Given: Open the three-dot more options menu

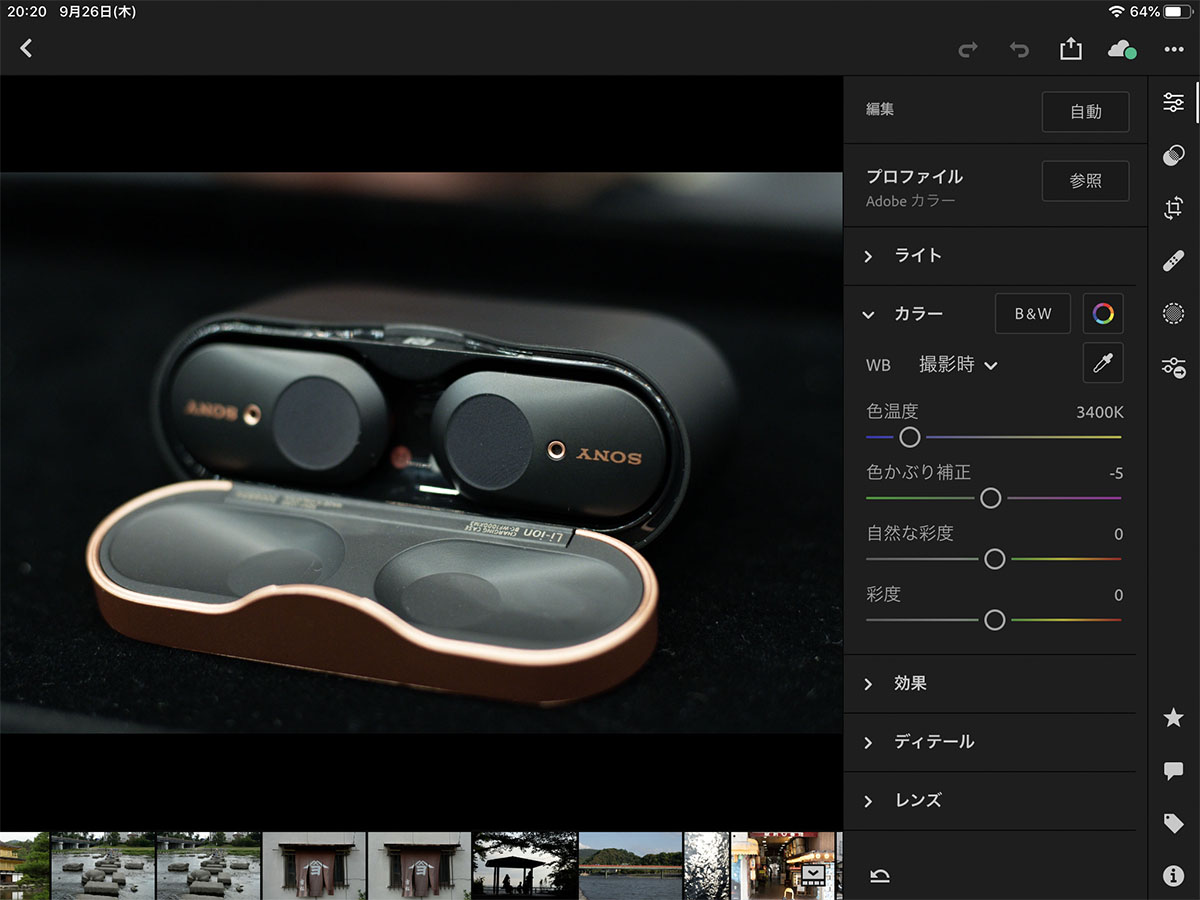Looking at the screenshot, I should [1174, 49].
